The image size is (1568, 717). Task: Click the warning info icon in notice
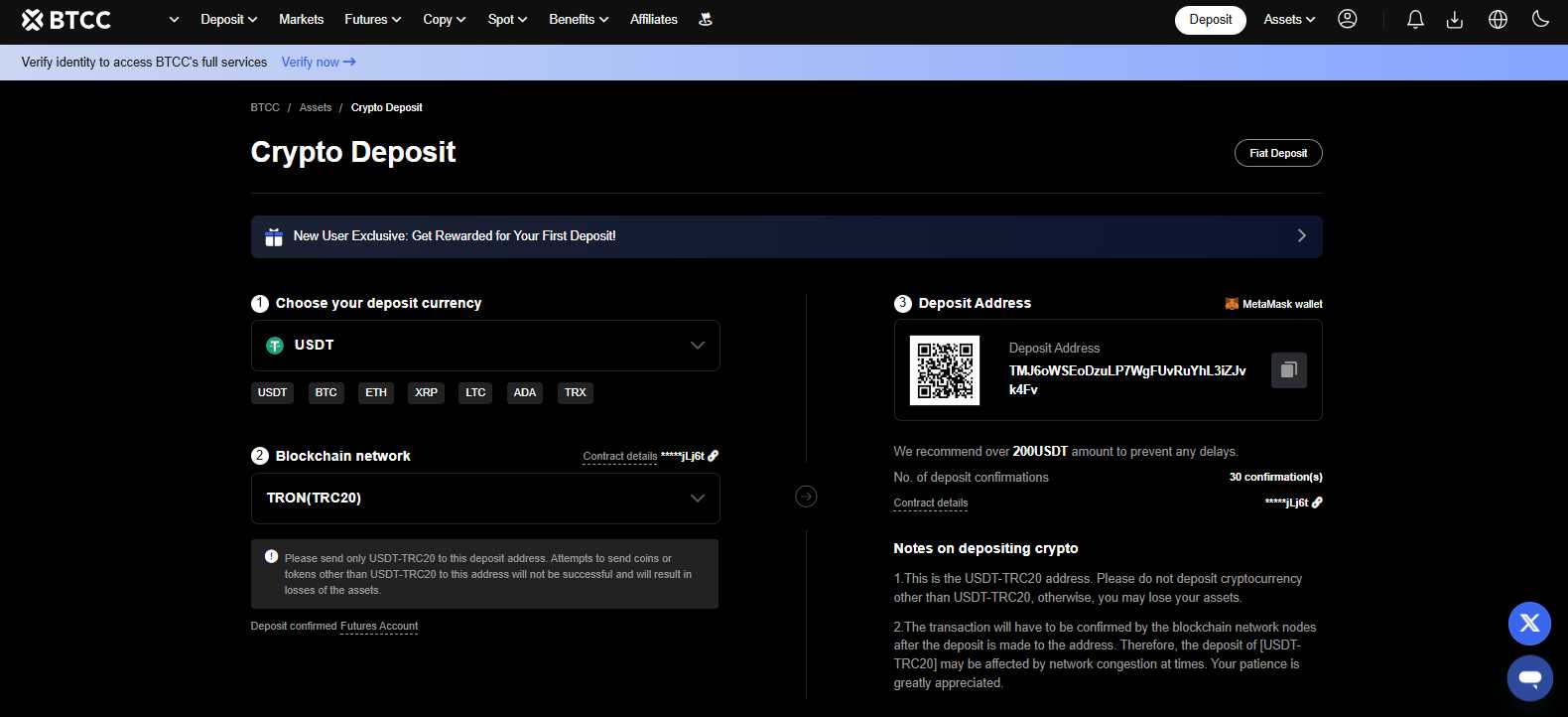click(x=271, y=556)
